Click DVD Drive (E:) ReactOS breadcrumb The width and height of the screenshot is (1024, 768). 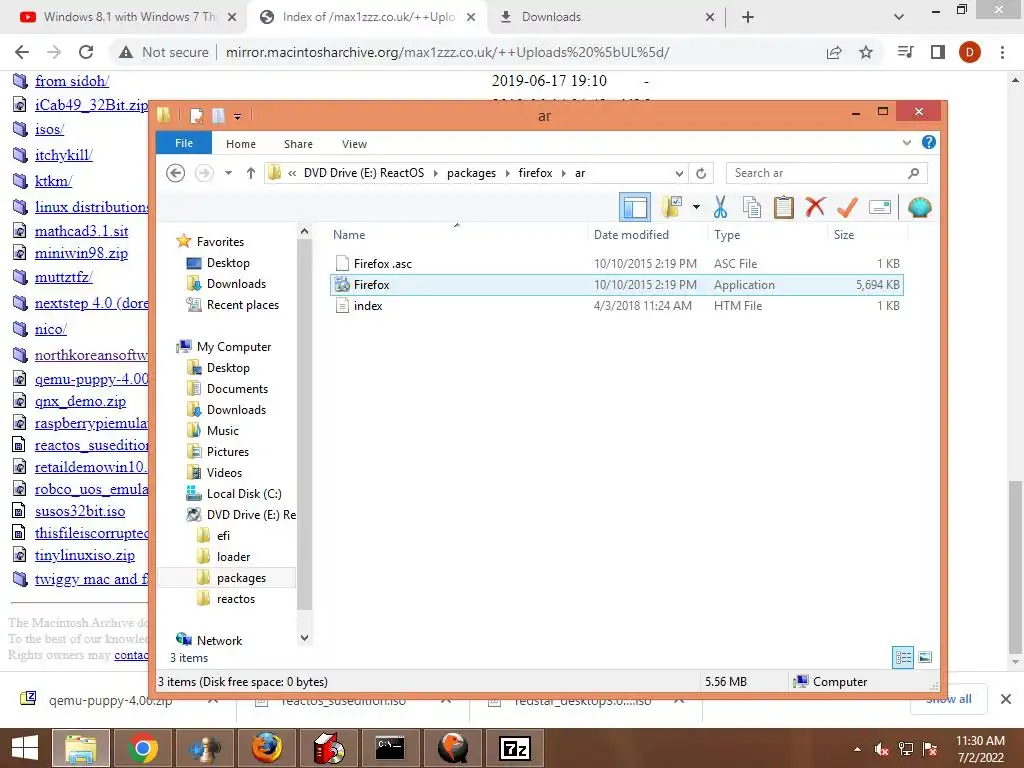coord(364,173)
